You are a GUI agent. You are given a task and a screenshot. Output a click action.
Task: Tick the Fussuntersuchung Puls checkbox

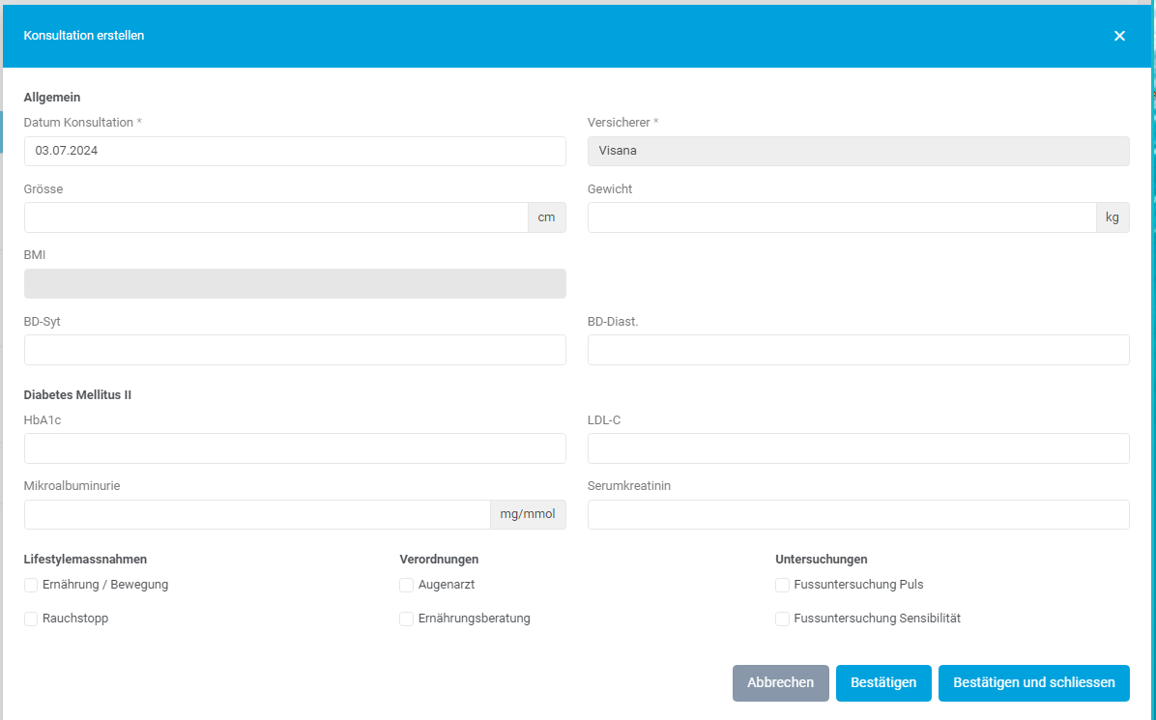click(782, 585)
